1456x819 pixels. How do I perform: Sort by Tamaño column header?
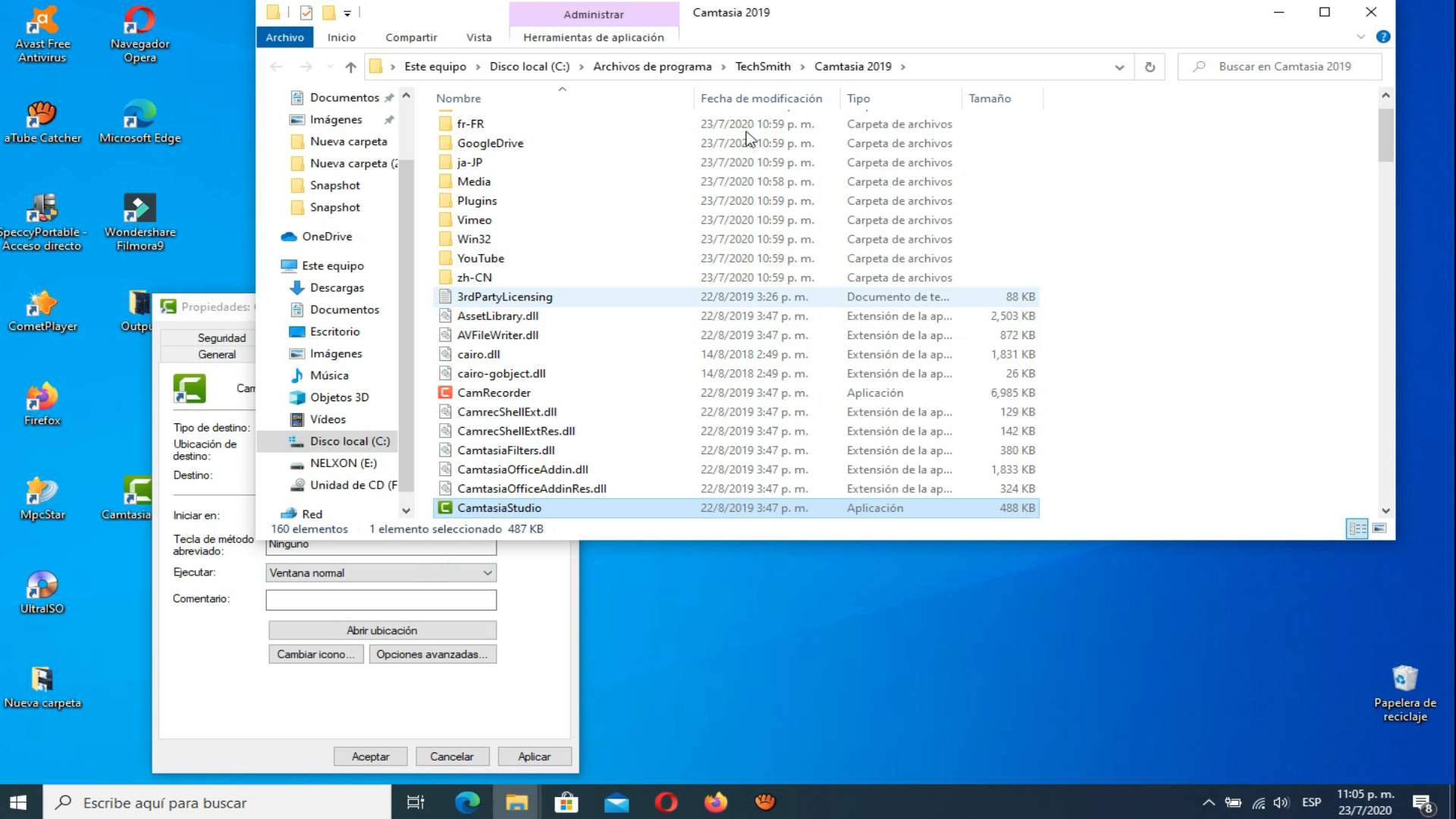1001,99
